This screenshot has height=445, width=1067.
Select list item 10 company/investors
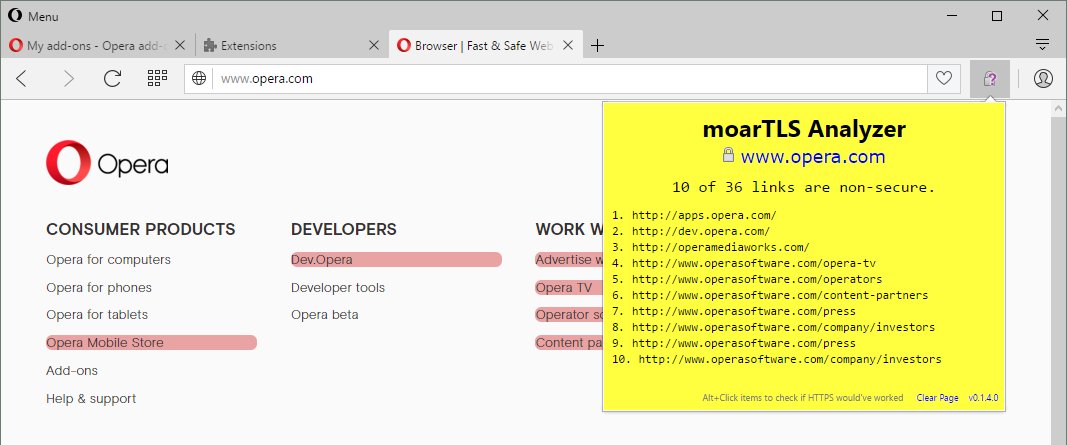pos(790,359)
